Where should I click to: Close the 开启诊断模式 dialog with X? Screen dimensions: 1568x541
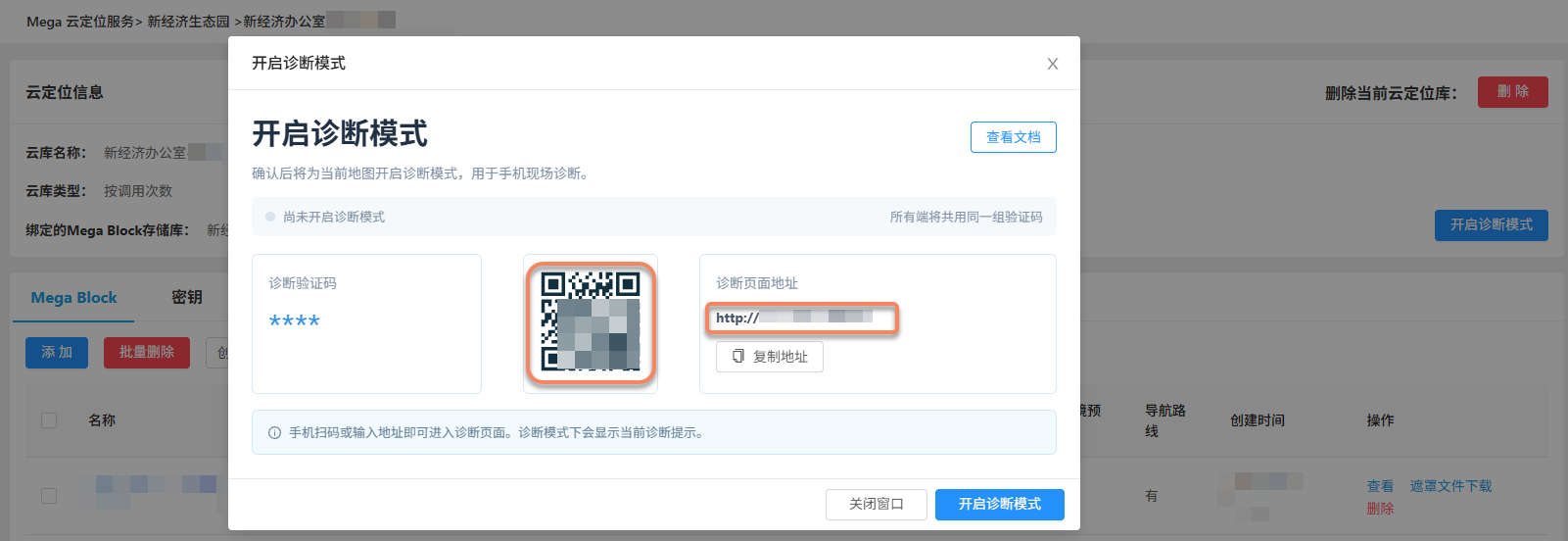[1053, 64]
